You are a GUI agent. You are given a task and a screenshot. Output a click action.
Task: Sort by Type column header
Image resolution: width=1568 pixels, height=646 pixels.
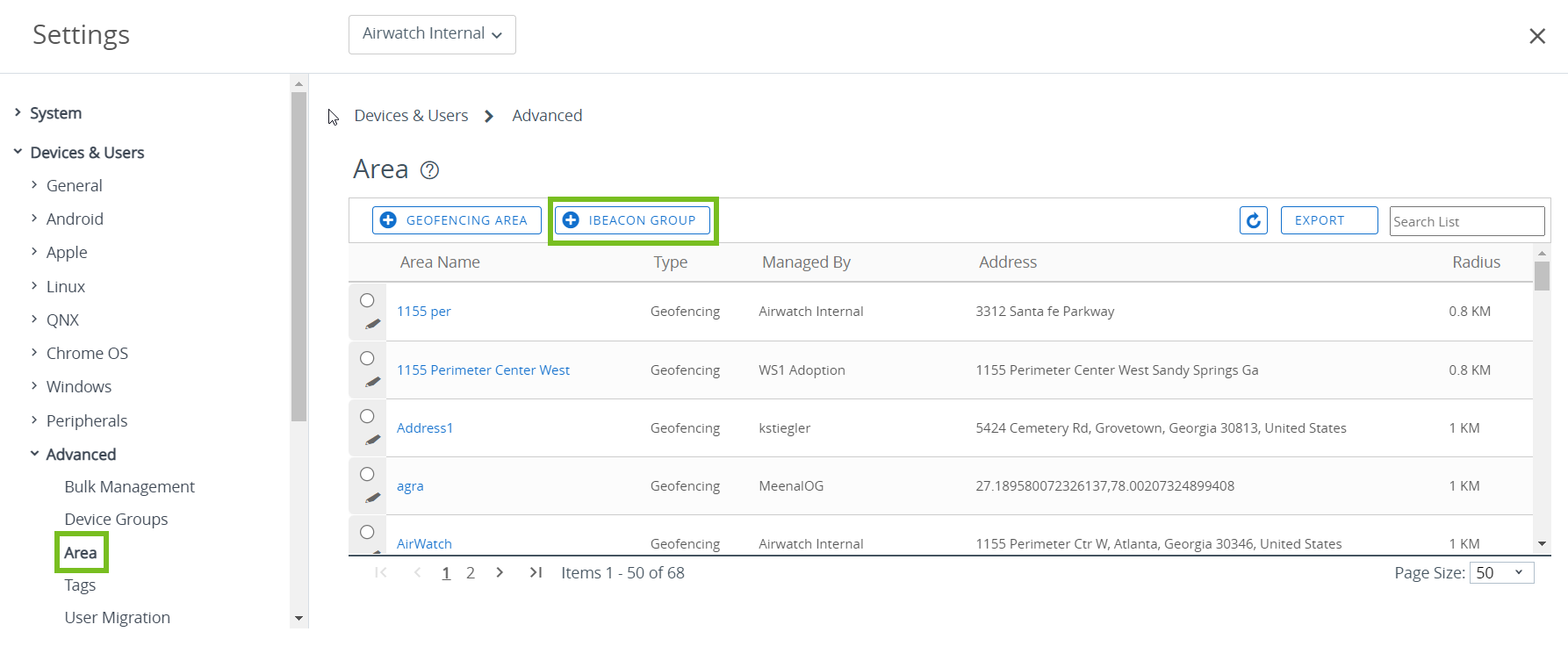click(x=671, y=262)
